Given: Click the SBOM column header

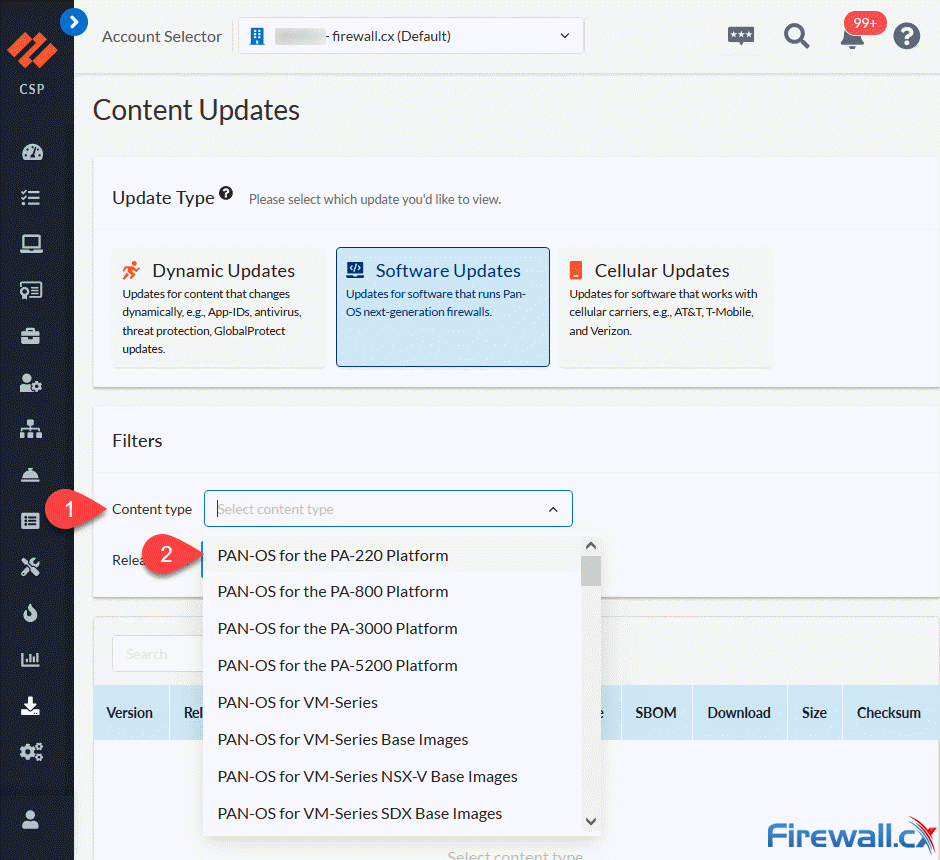Looking at the screenshot, I should [656, 713].
